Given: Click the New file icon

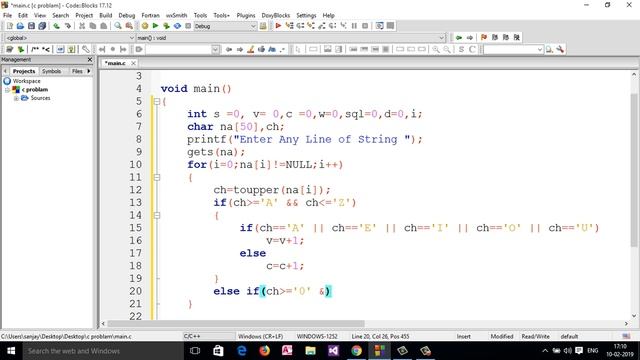Looking at the screenshot, I should pyautogui.click(x=9, y=26).
